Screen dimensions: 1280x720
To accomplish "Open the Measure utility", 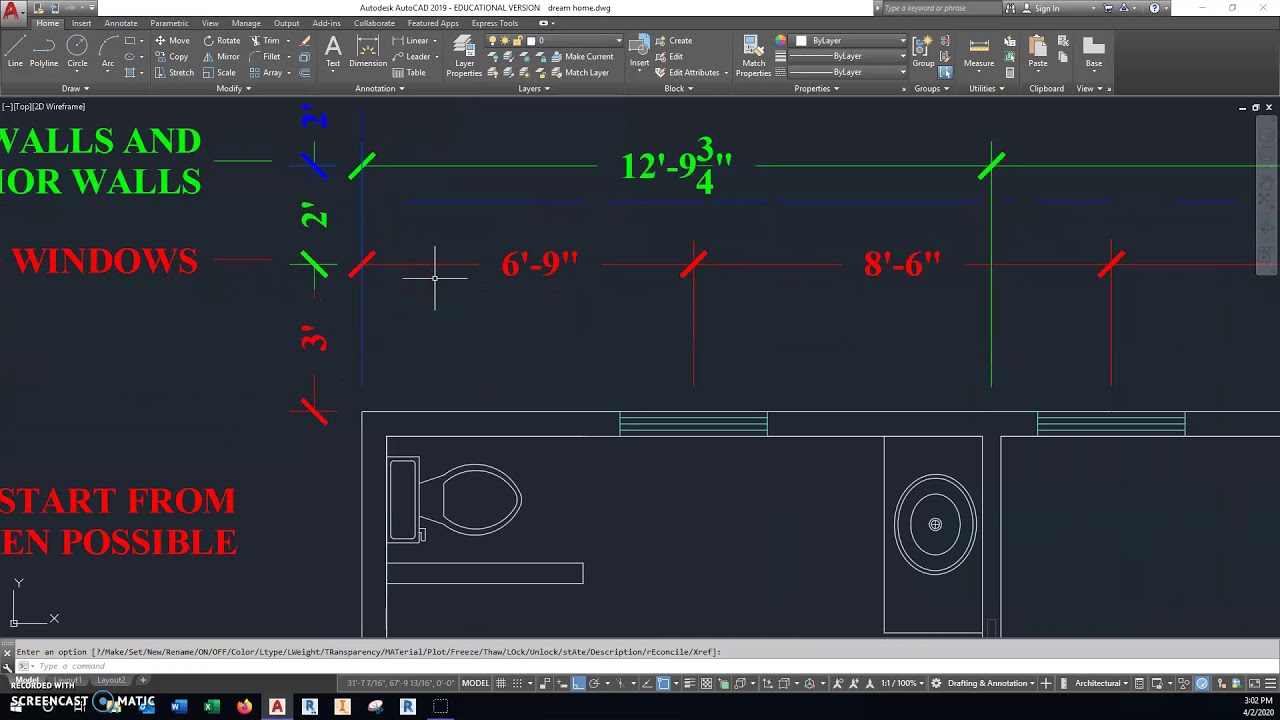I will [x=979, y=51].
